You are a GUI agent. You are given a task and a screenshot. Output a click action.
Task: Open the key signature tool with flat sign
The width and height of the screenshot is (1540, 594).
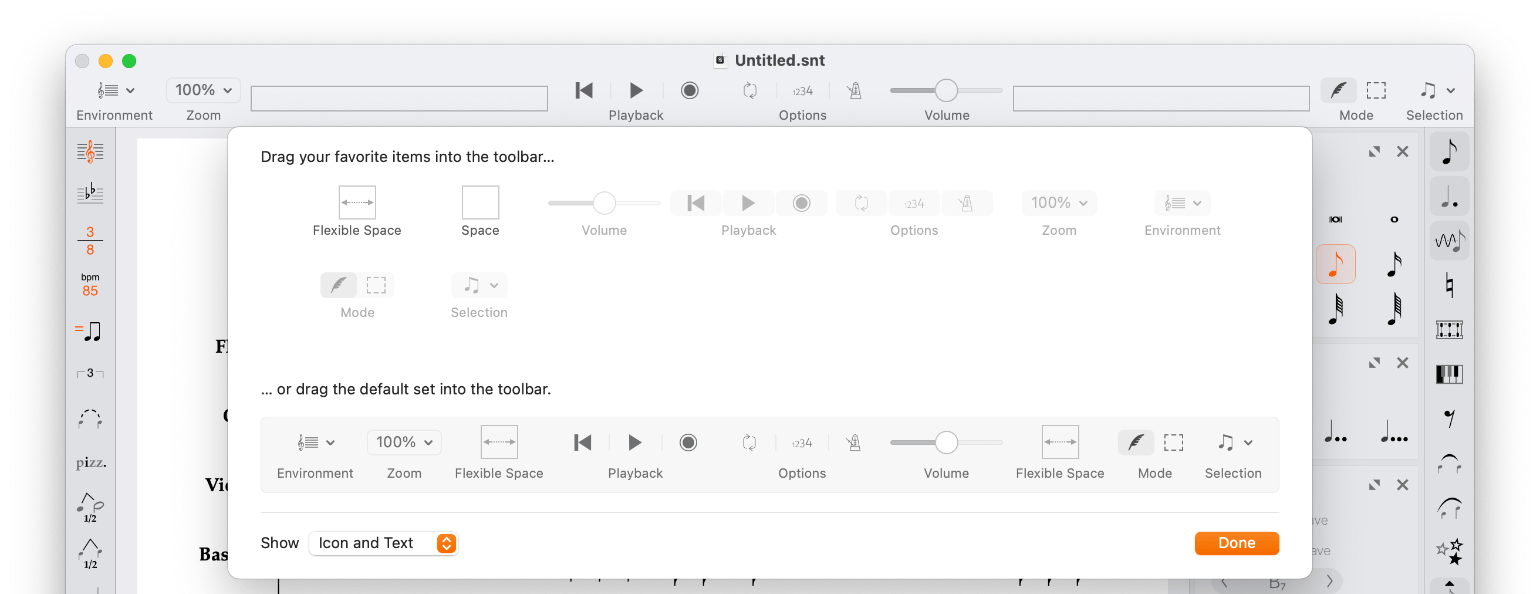[x=91, y=194]
